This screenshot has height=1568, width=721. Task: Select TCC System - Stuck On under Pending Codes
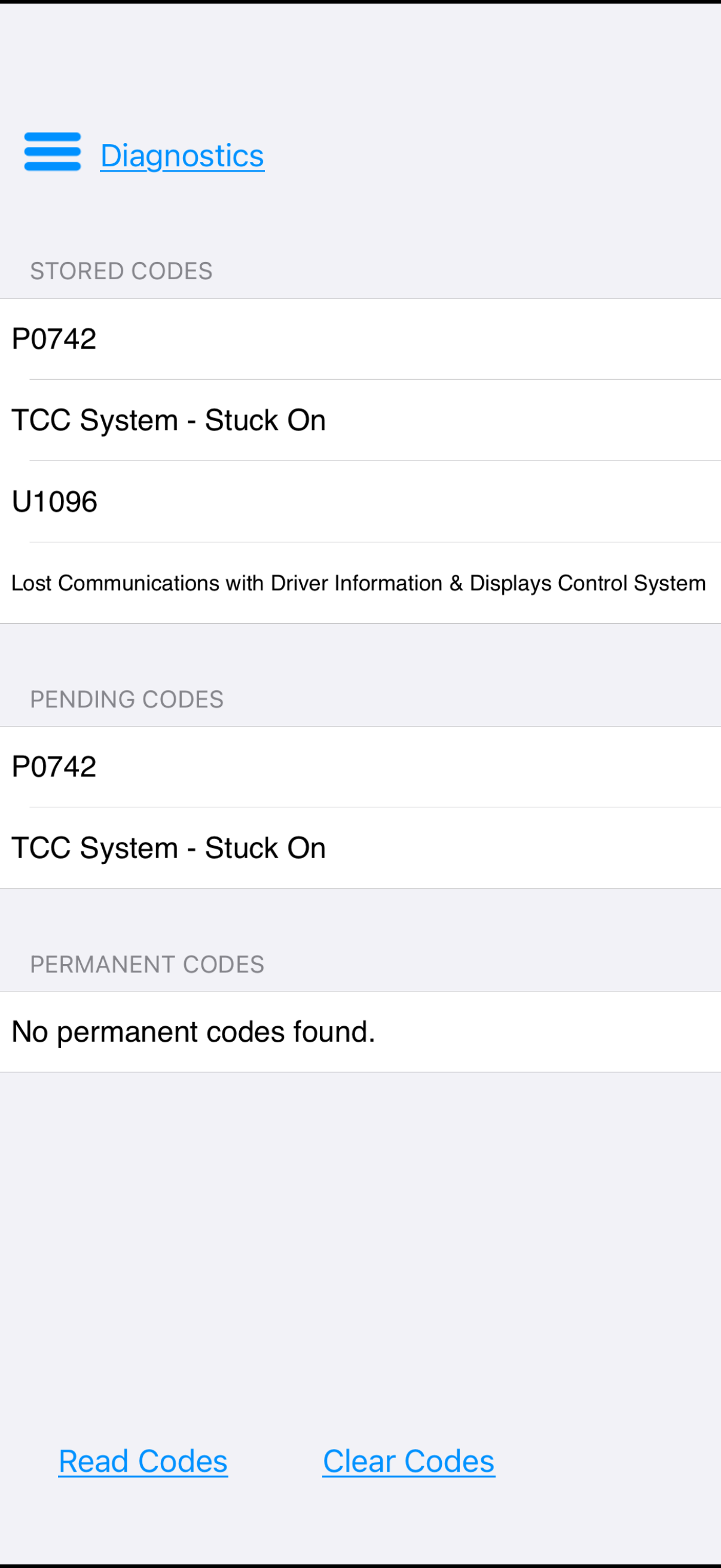[x=360, y=848]
